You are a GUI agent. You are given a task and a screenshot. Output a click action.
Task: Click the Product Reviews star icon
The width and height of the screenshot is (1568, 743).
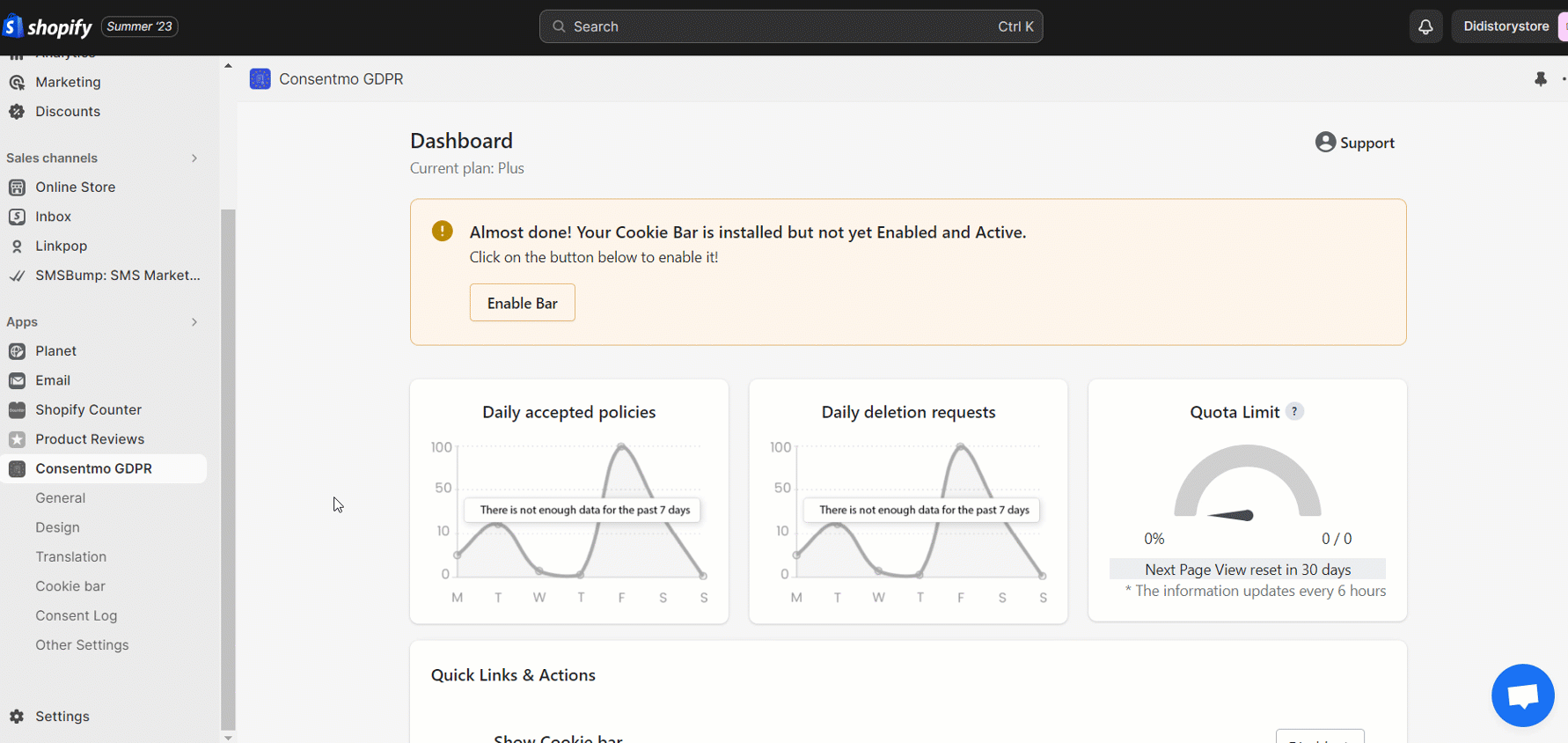coord(17,439)
